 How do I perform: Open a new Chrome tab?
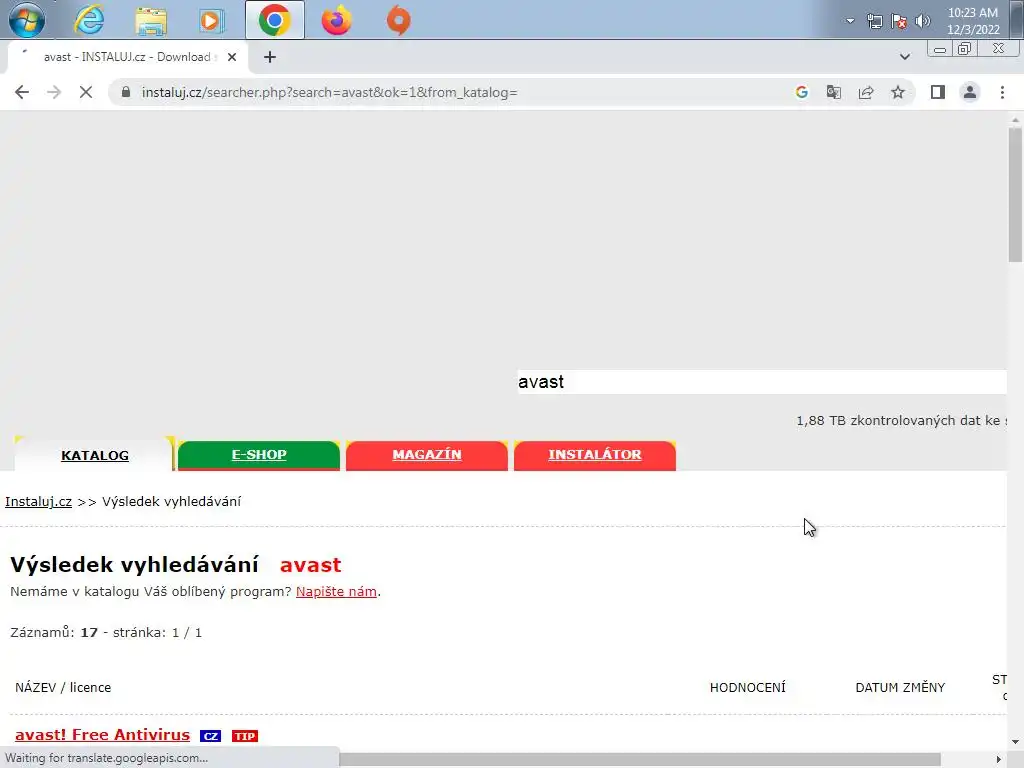tap(270, 57)
